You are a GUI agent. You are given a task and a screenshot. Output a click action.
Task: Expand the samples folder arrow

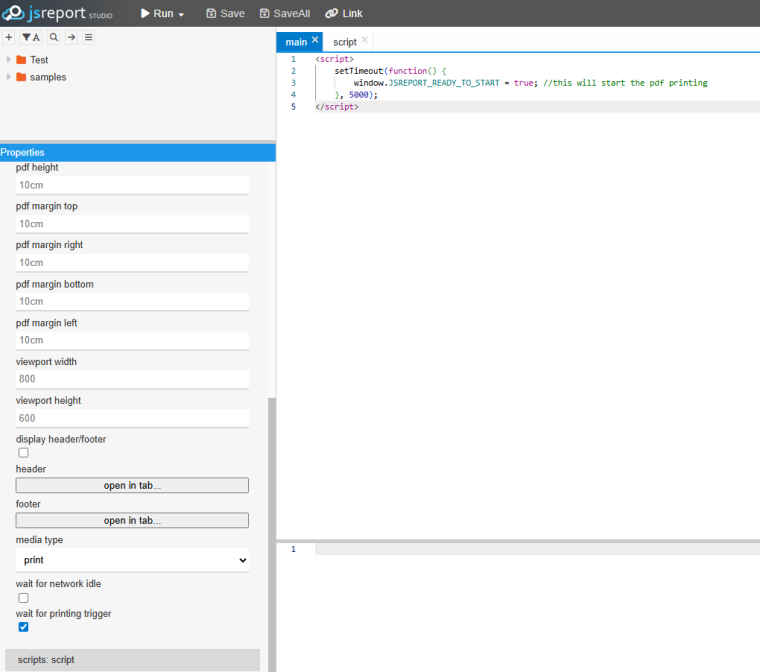point(8,77)
